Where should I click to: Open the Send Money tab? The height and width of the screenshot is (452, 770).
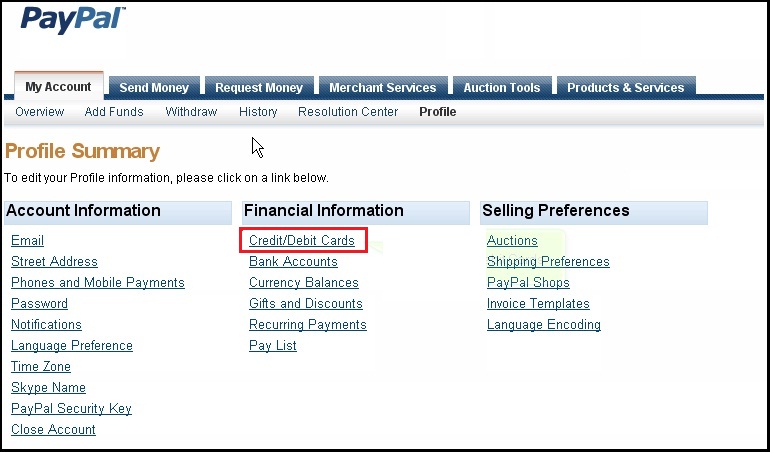coord(154,87)
